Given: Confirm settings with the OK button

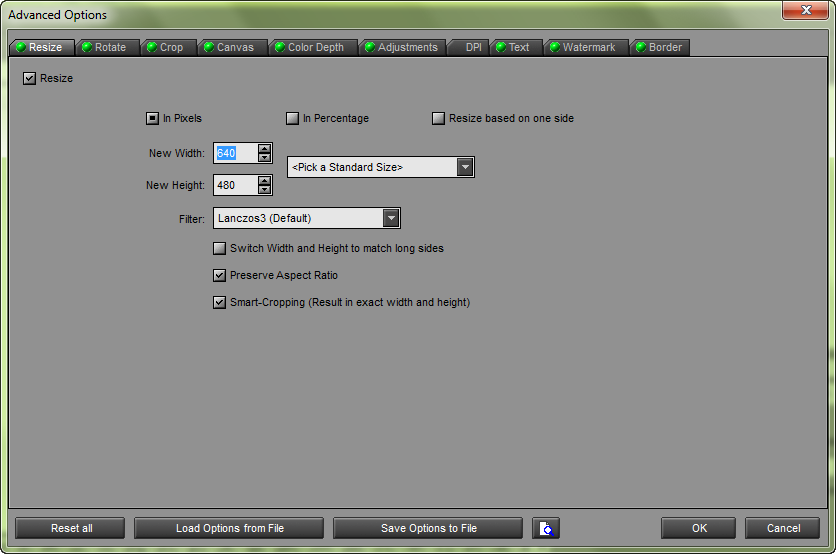Looking at the screenshot, I should pos(698,528).
